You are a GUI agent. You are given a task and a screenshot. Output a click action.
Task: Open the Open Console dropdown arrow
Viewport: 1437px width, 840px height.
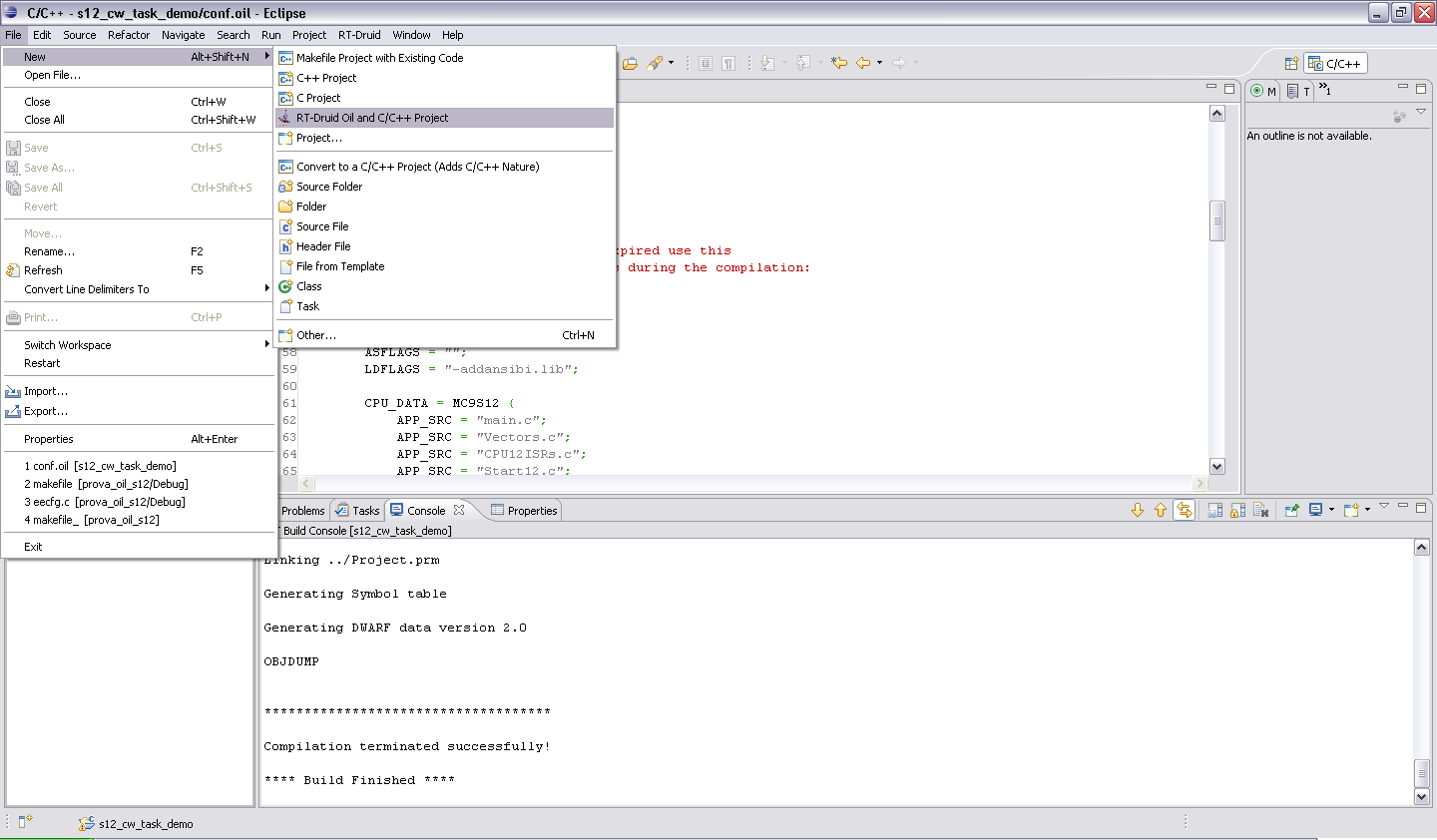[x=1367, y=509]
